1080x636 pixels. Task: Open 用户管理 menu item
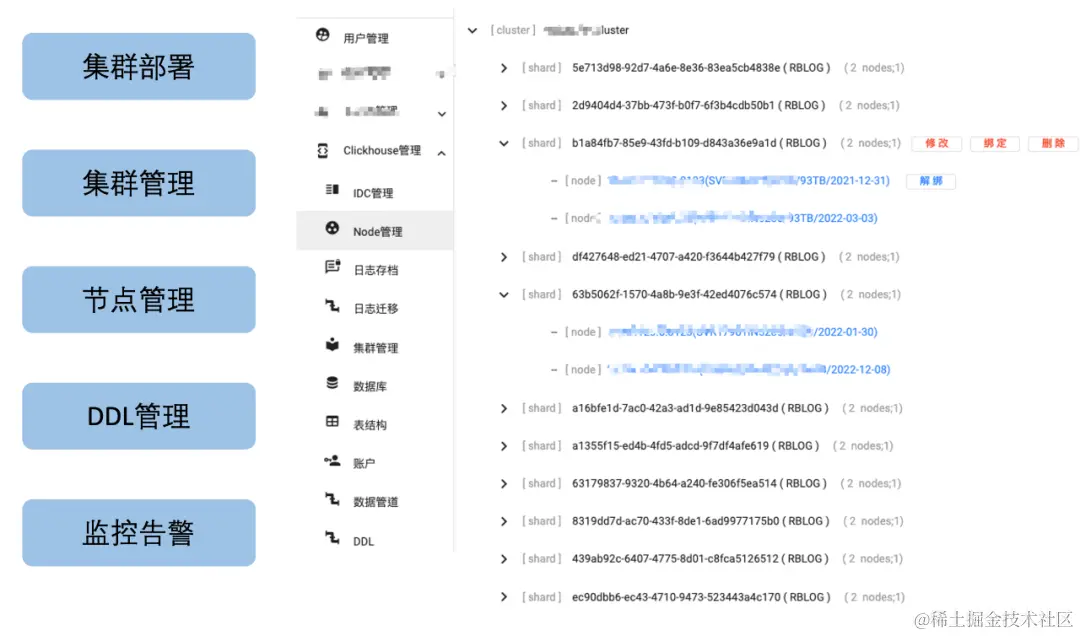(366, 39)
